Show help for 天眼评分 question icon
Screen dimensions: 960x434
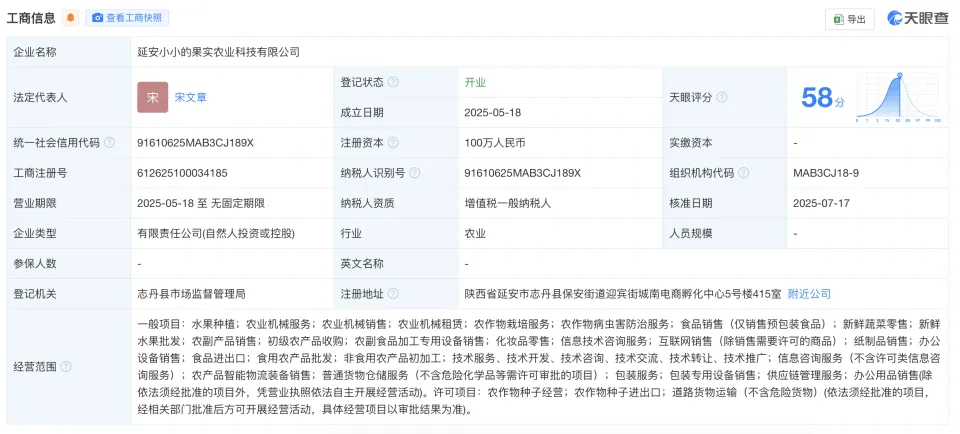[722, 97]
